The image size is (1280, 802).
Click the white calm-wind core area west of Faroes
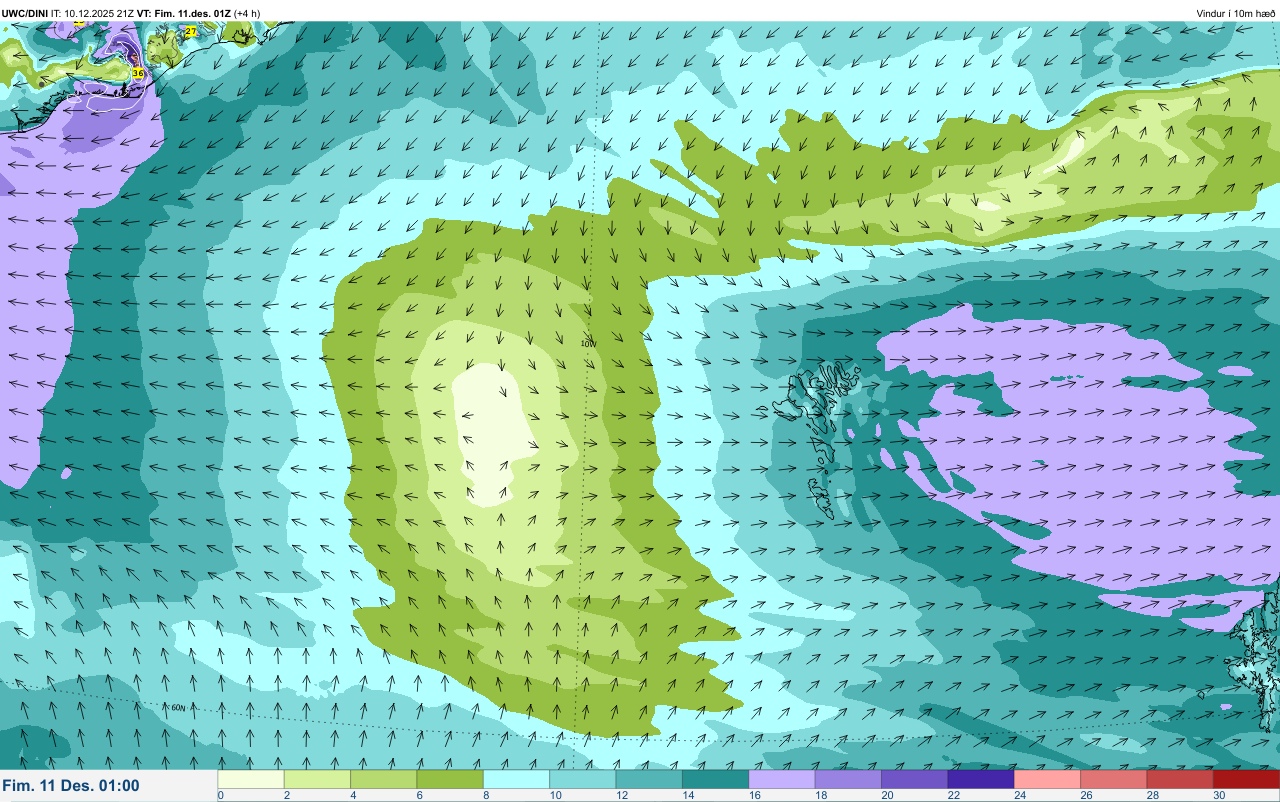click(495, 433)
